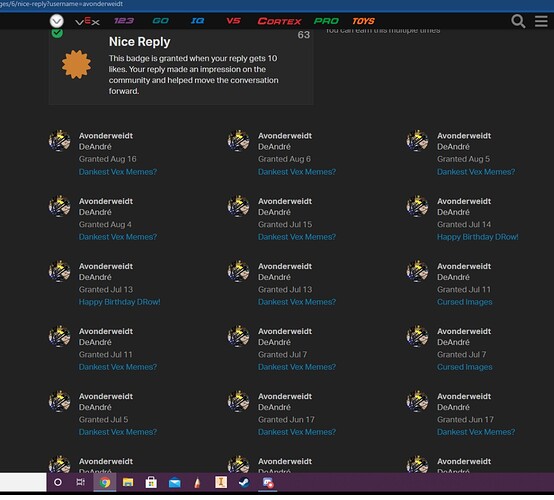Open Google Chrome in the taskbar

(105, 482)
